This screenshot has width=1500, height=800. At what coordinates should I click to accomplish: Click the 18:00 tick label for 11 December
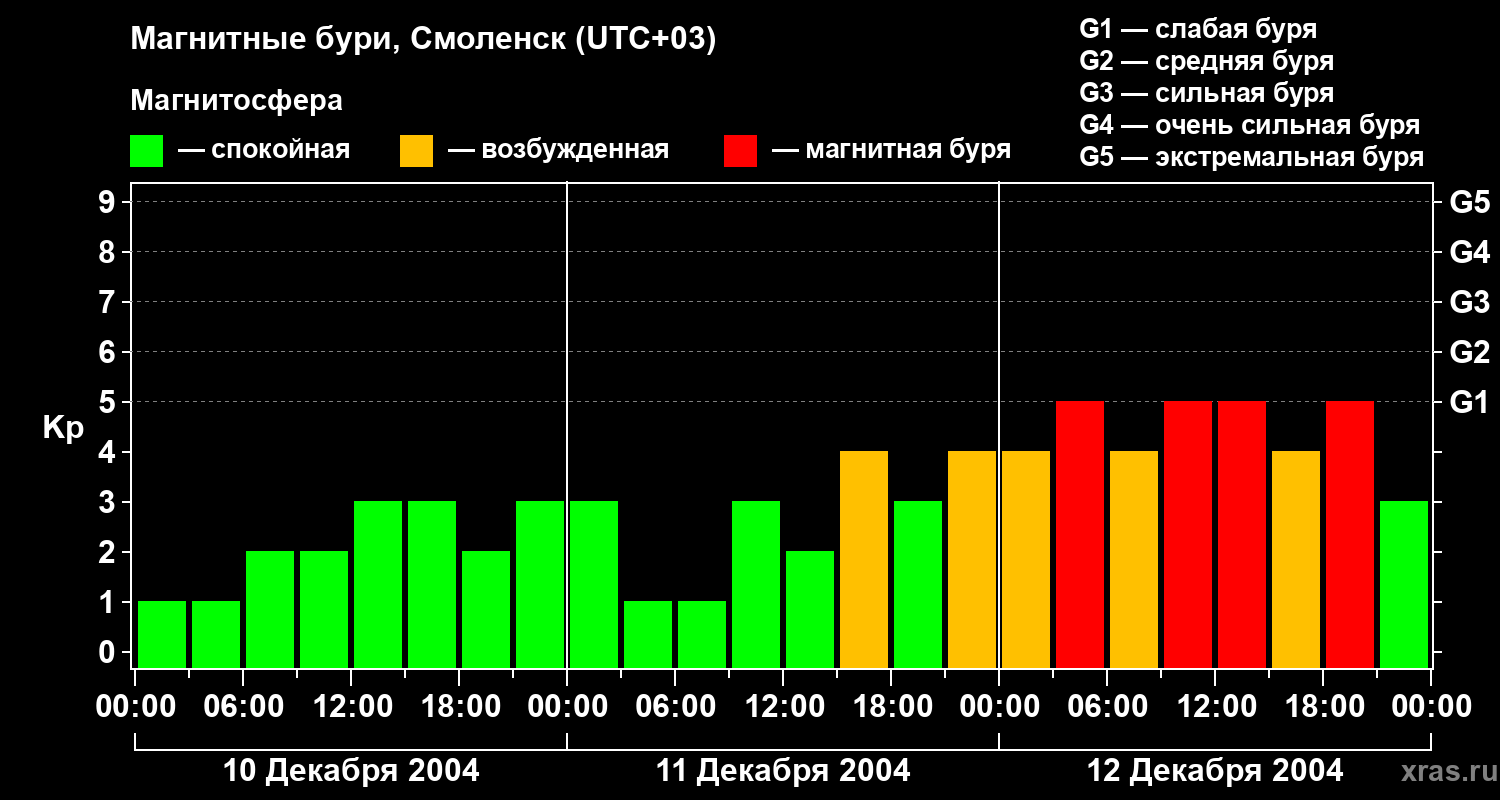click(891, 707)
